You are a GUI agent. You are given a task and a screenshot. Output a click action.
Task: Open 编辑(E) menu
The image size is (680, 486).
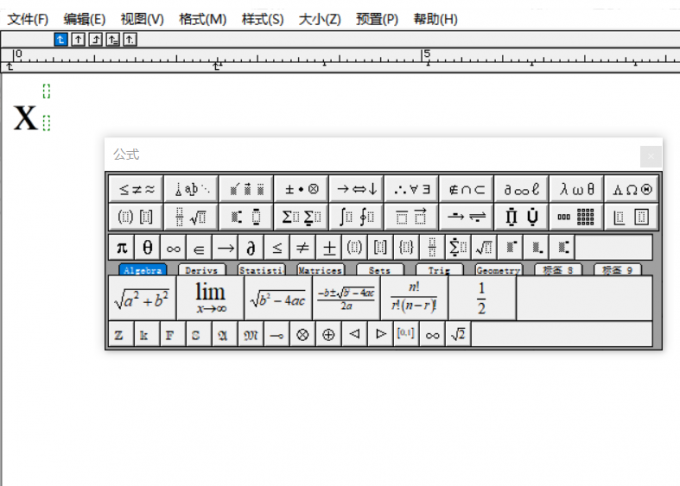[85, 19]
